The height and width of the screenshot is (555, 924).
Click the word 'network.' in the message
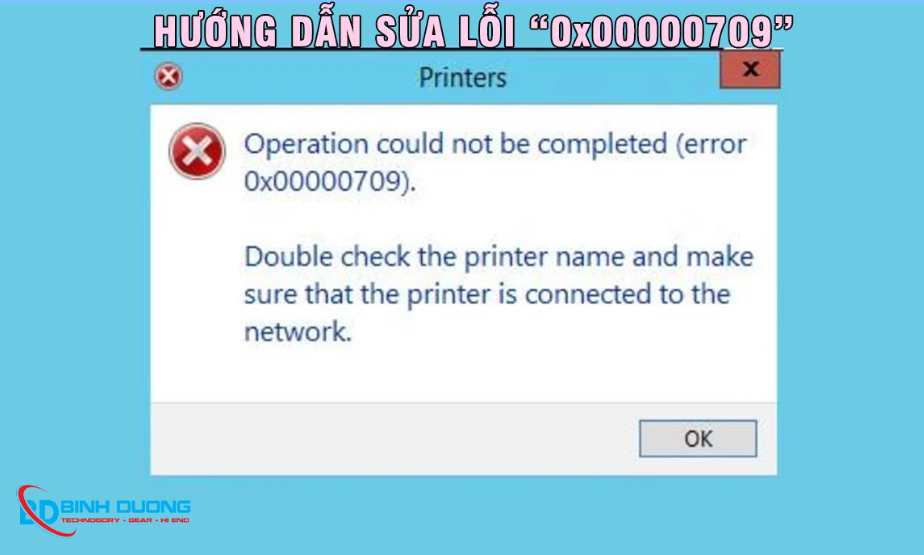point(298,332)
